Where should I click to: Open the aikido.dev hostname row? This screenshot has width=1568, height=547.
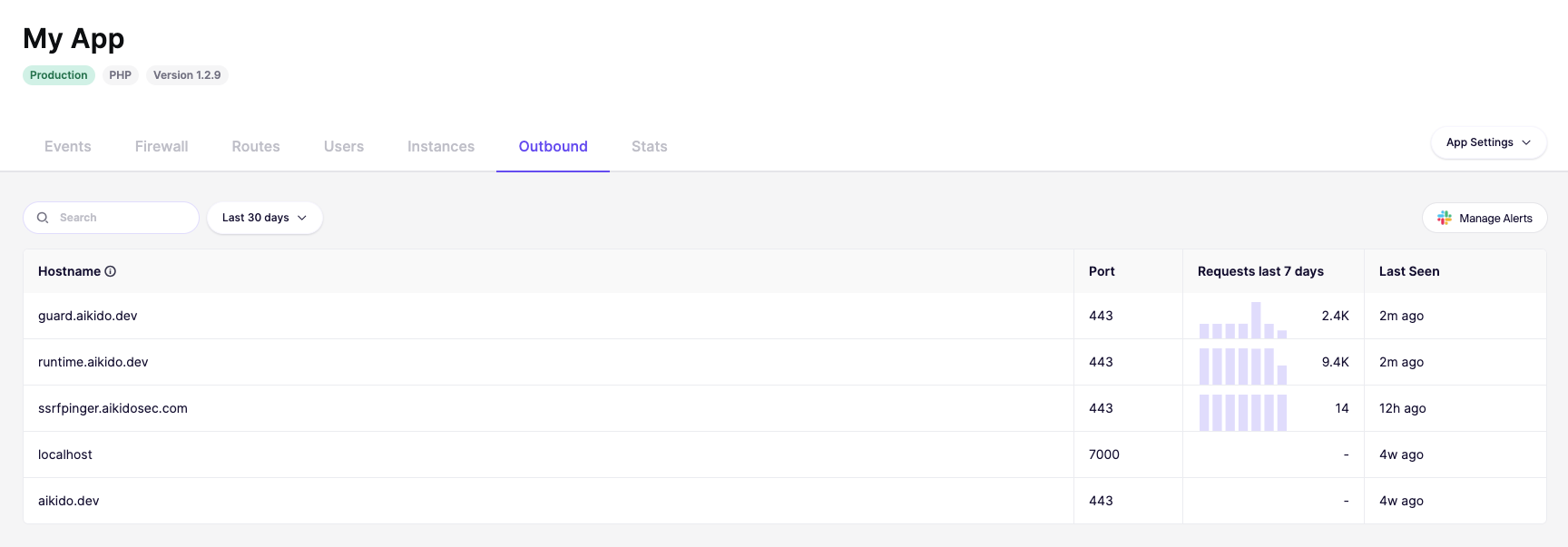click(x=785, y=501)
